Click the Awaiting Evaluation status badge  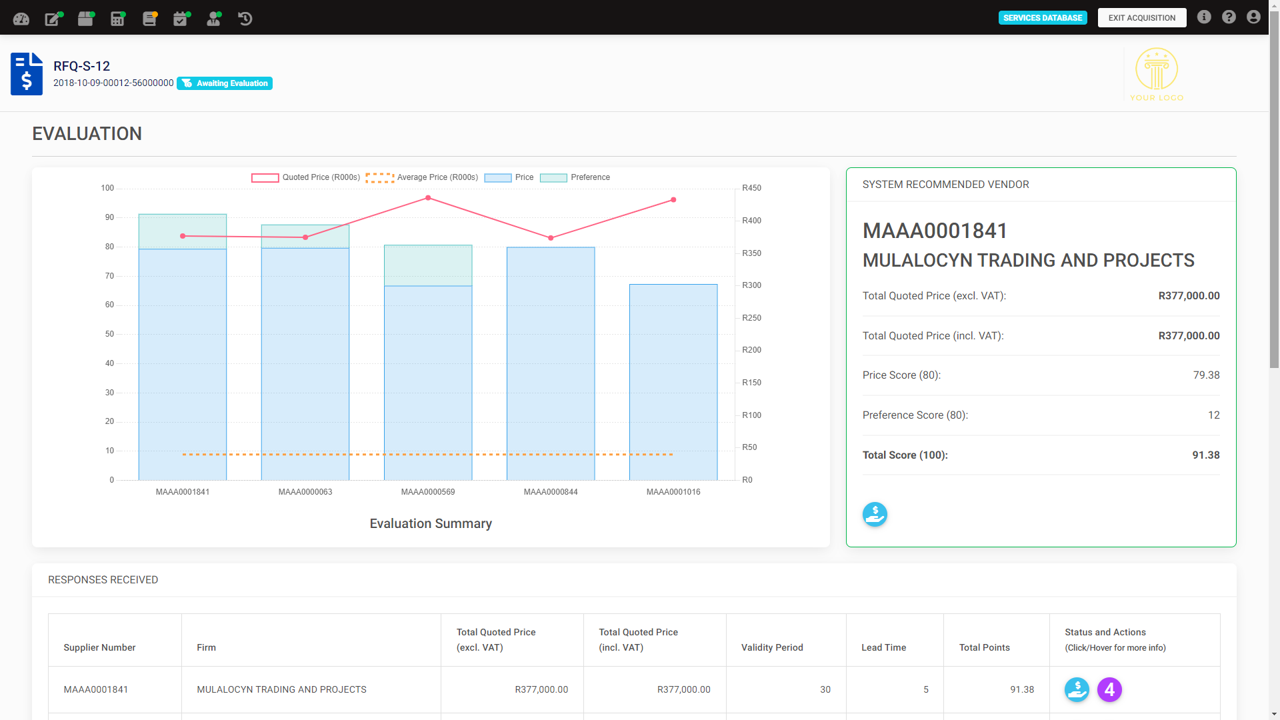(x=225, y=83)
